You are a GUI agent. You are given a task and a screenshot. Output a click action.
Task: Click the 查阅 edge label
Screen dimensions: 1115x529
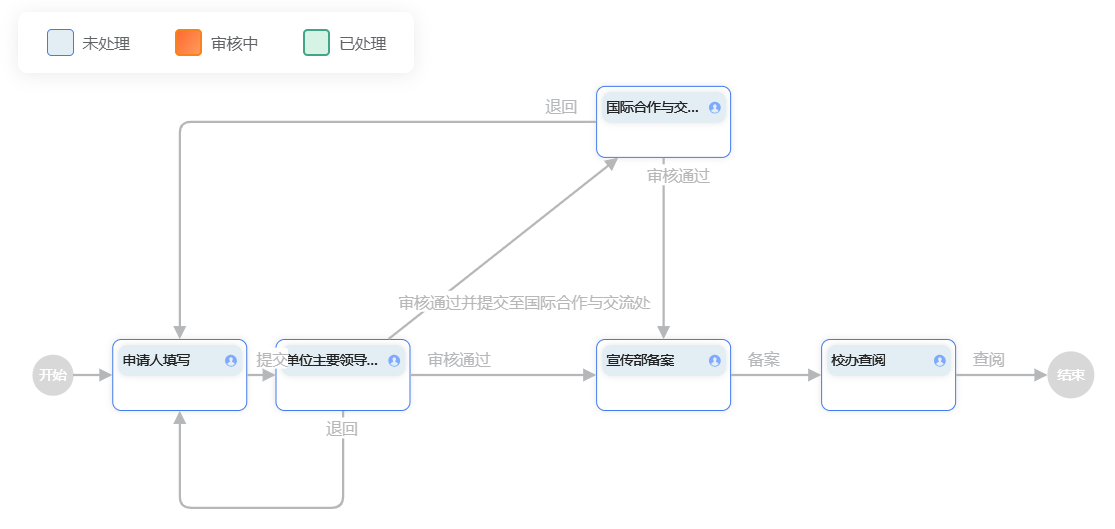point(989,360)
